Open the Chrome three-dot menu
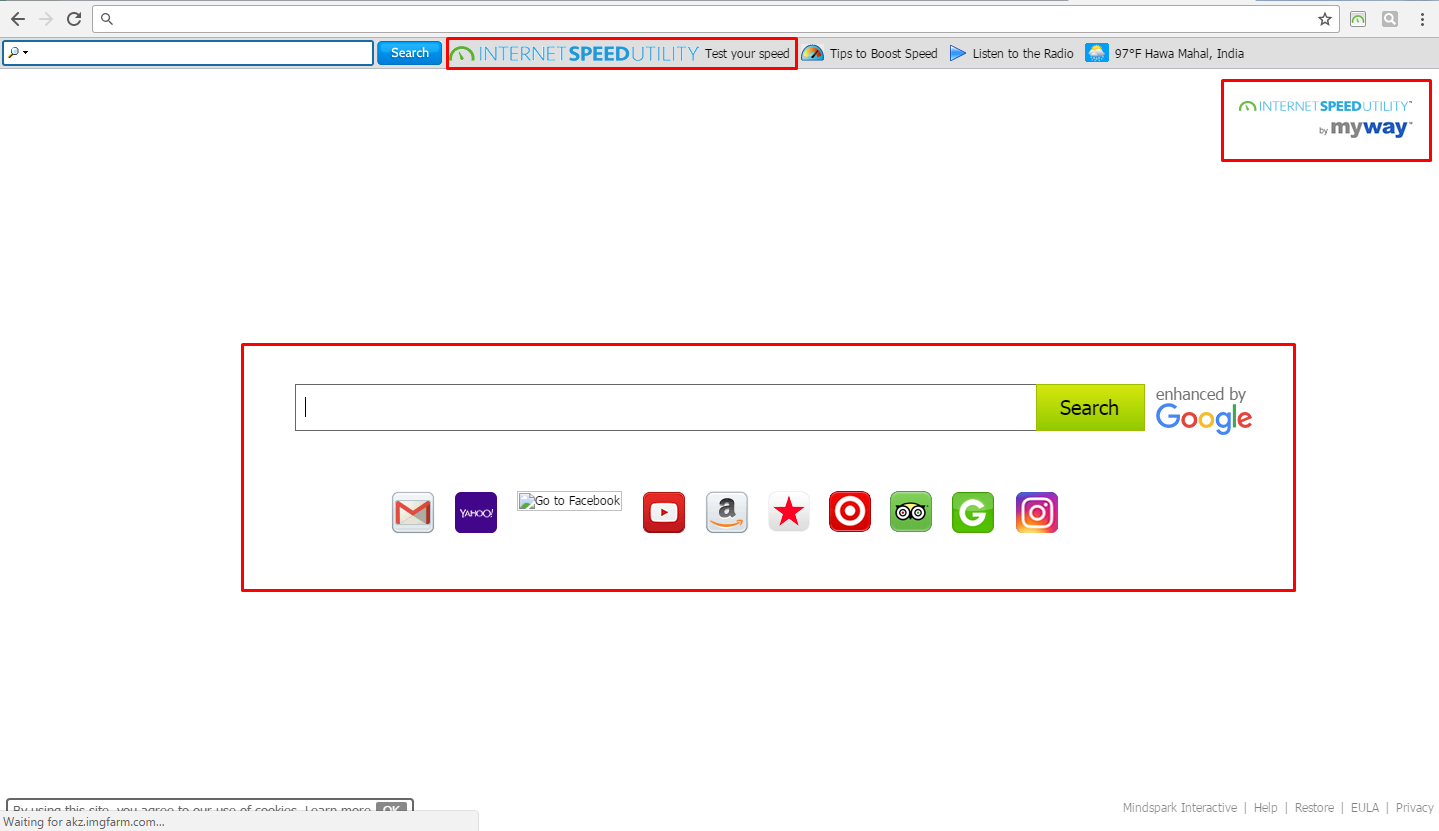 [x=1422, y=19]
